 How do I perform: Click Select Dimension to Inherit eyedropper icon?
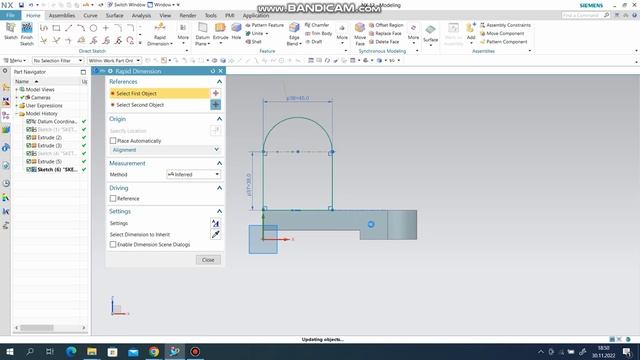pyautogui.click(x=216, y=234)
